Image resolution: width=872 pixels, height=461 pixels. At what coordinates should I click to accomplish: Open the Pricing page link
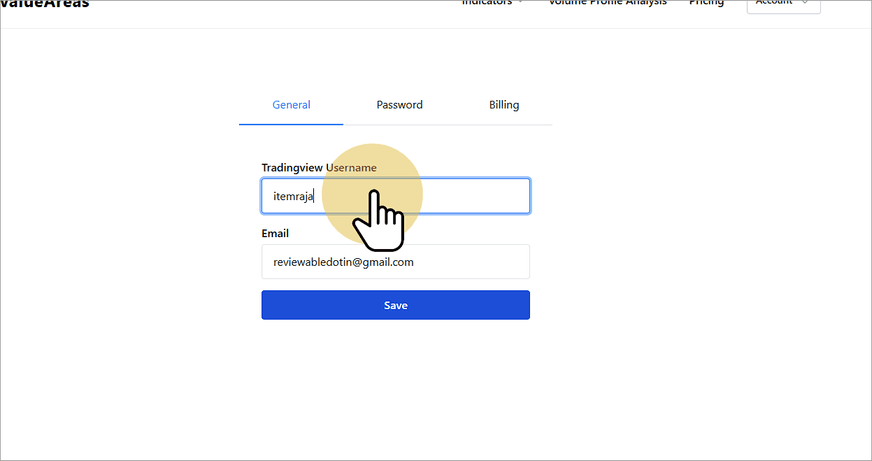pos(706,3)
